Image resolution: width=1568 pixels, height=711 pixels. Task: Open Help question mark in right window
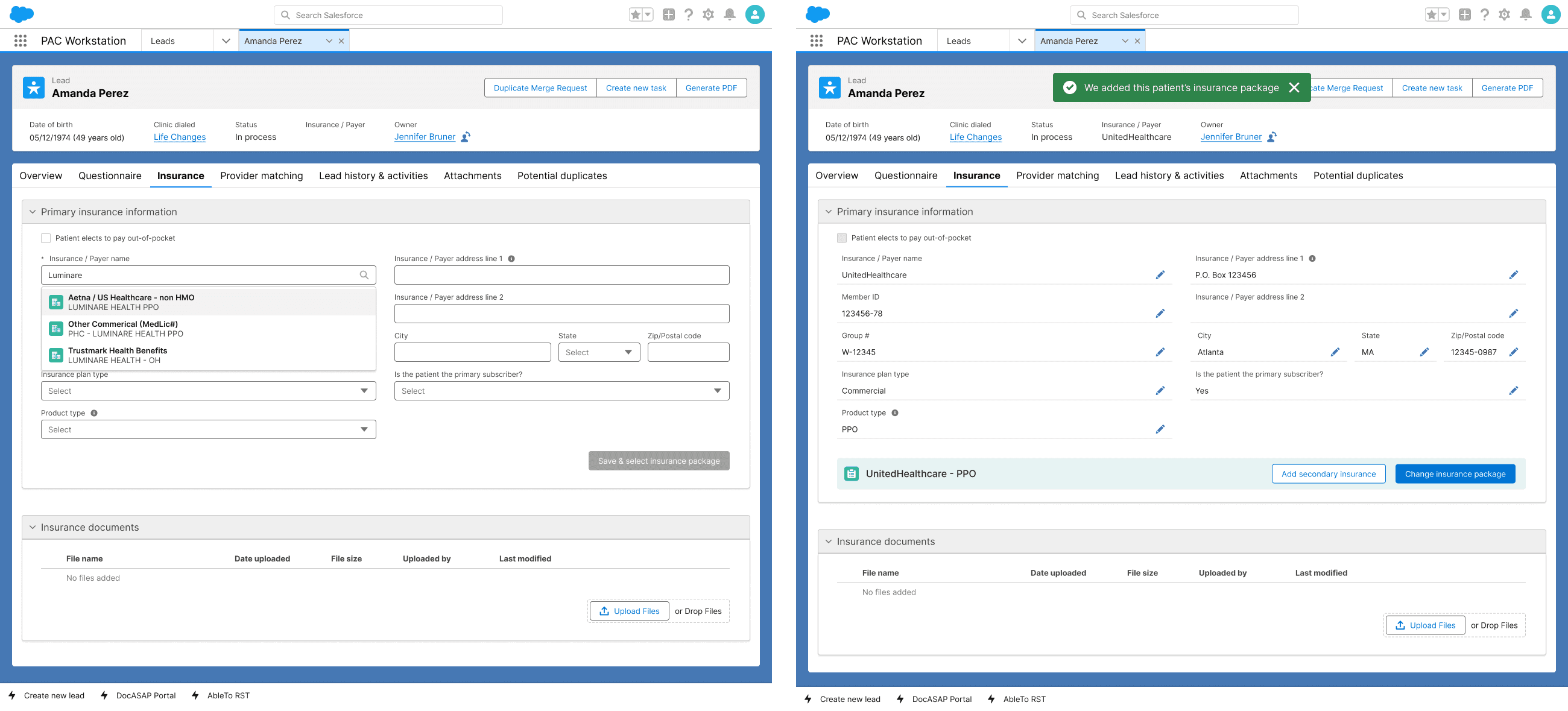[1485, 14]
